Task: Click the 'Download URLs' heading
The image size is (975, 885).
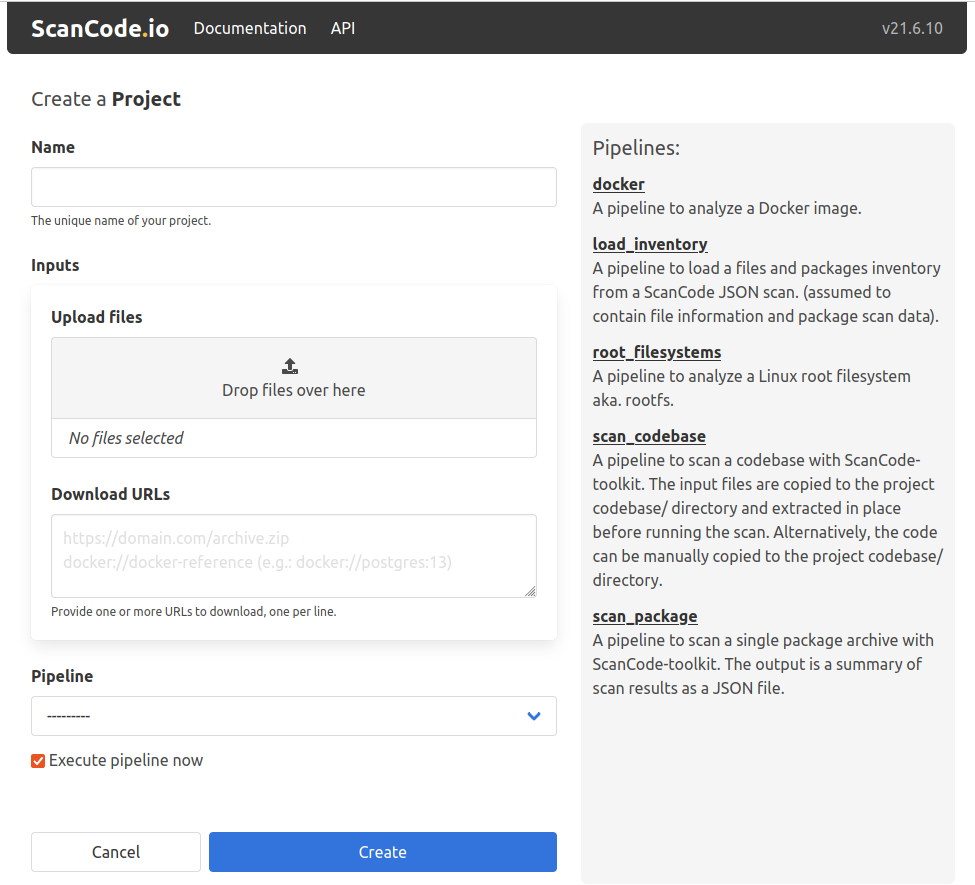Action: [110, 494]
